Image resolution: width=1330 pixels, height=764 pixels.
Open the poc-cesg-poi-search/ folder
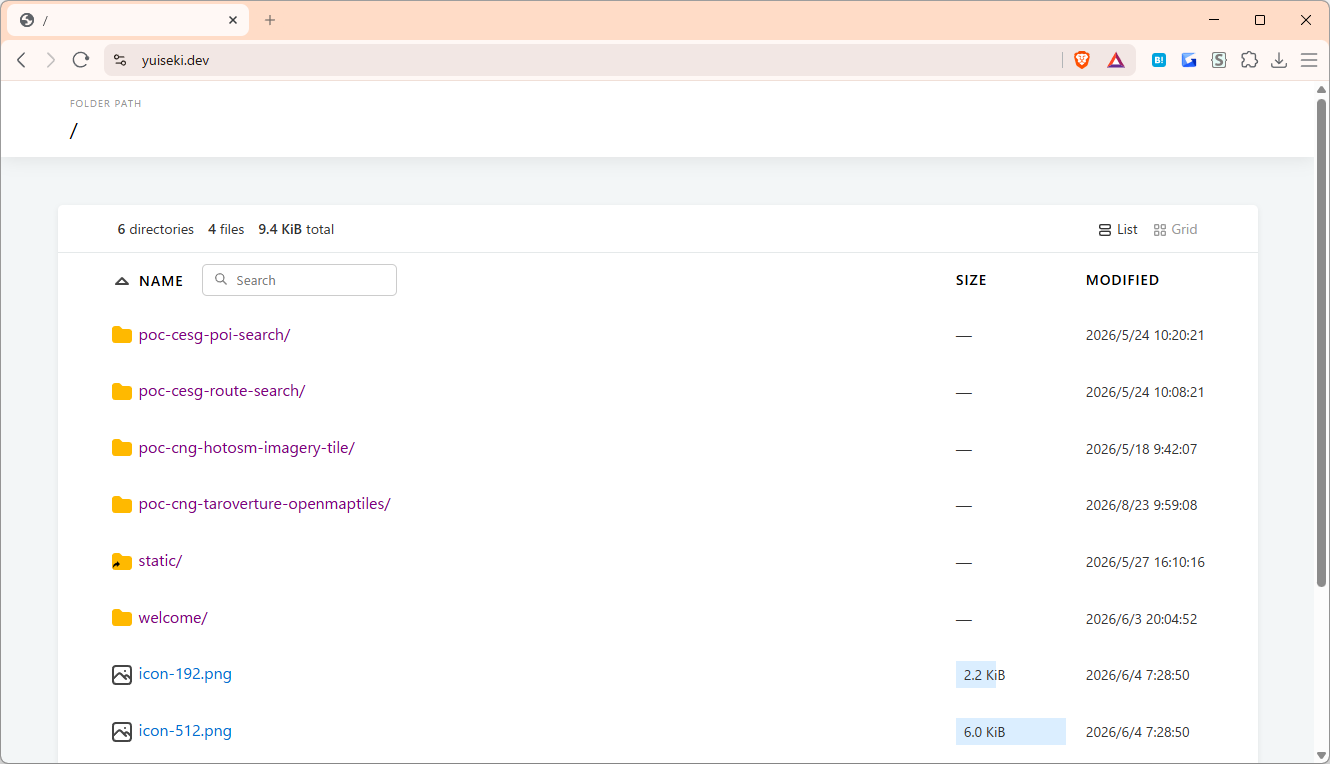point(214,335)
